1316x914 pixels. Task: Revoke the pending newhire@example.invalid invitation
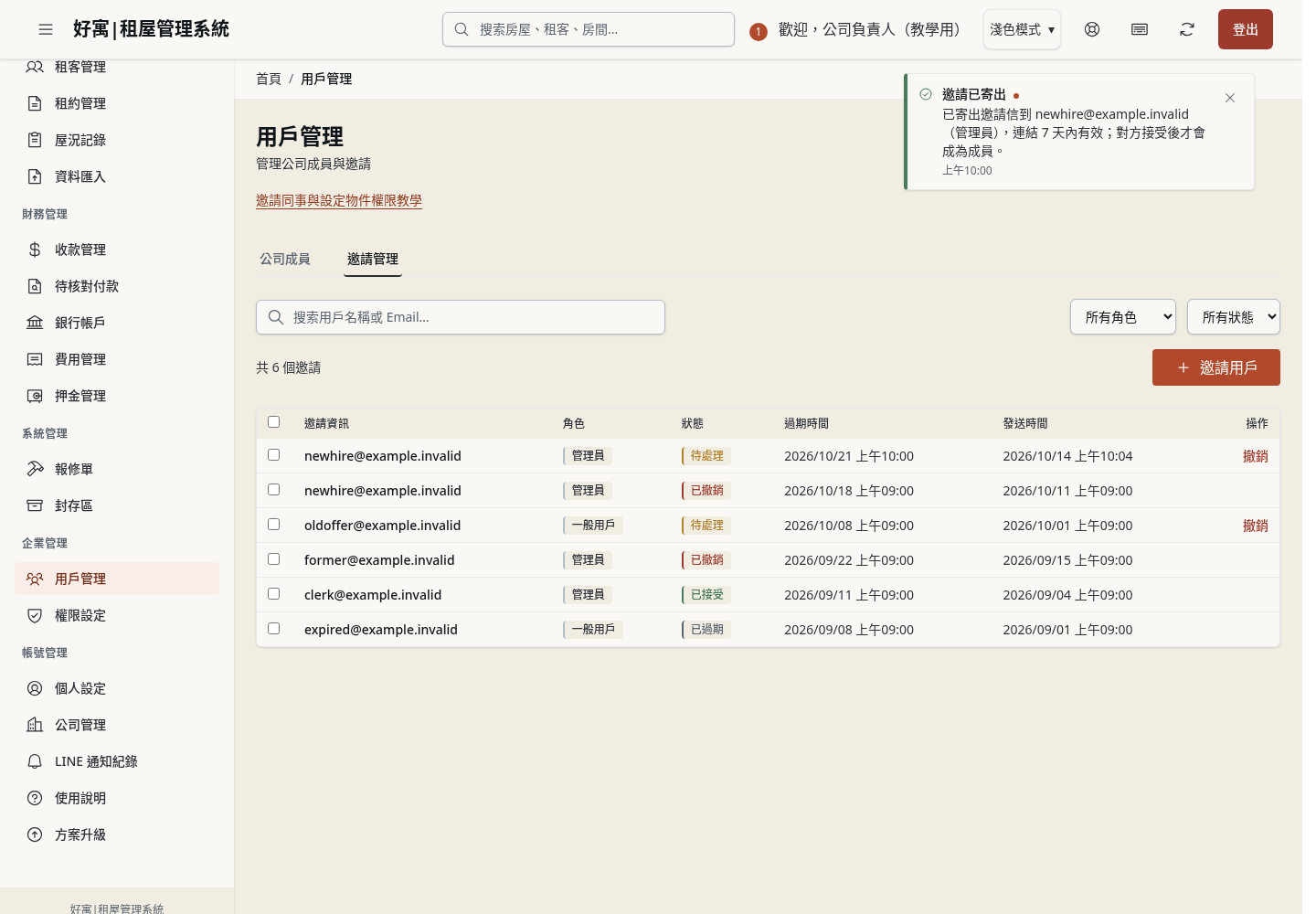click(1256, 456)
